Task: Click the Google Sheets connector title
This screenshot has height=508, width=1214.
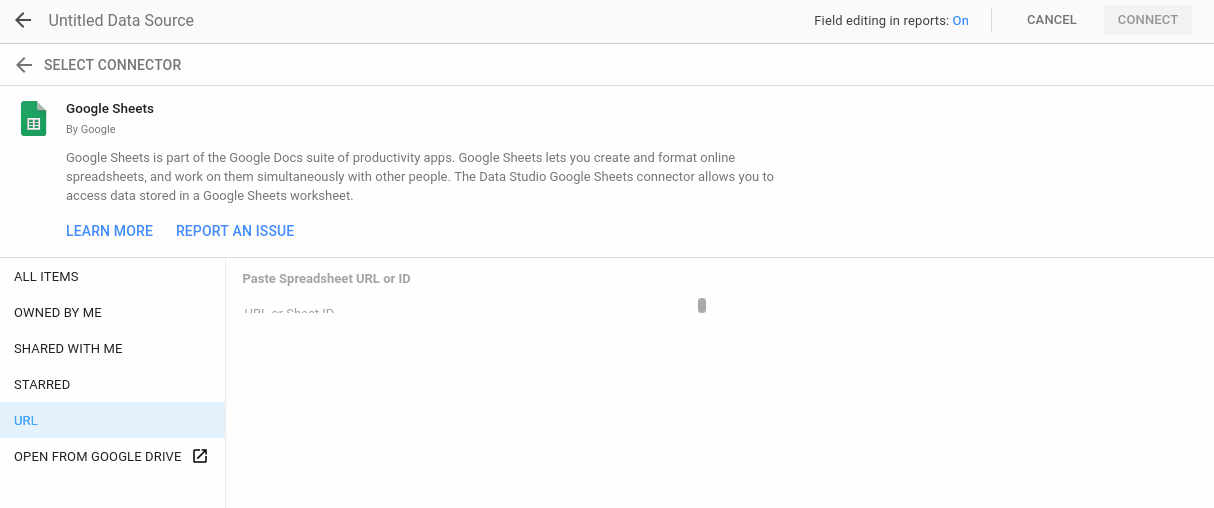Action: coord(110,108)
